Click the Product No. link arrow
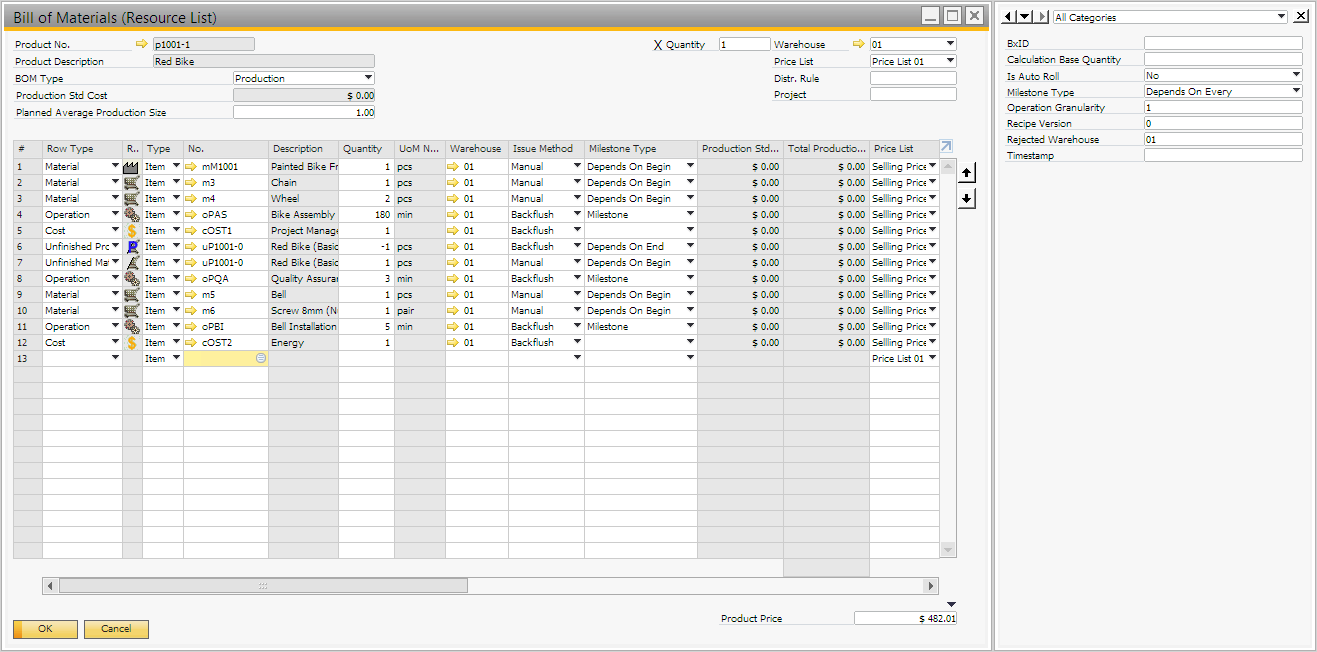This screenshot has height=652, width=1317. (x=141, y=44)
